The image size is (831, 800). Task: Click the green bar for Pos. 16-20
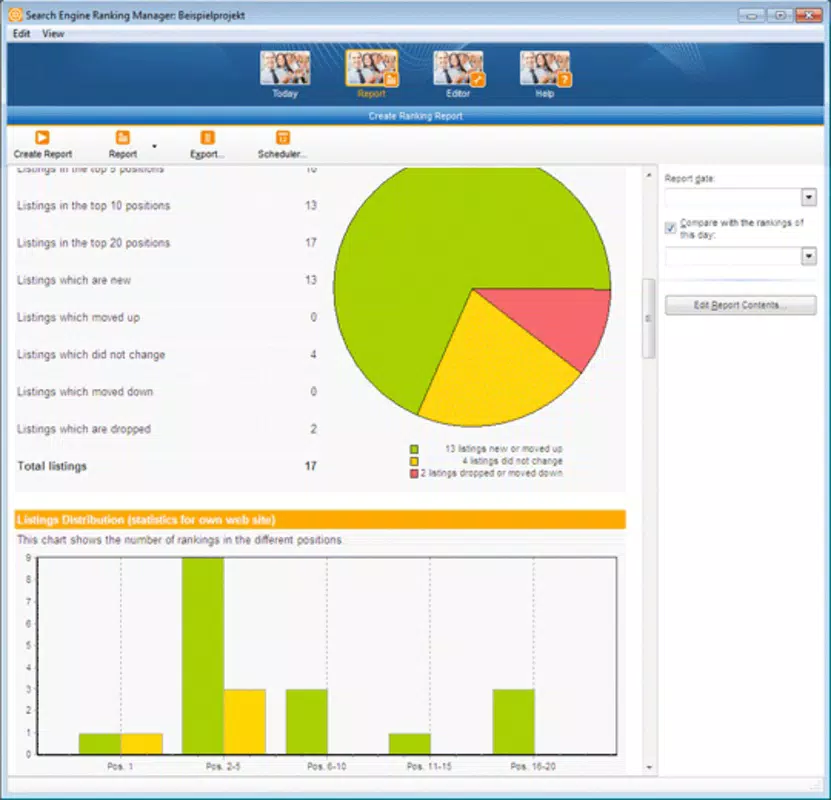tap(513, 722)
